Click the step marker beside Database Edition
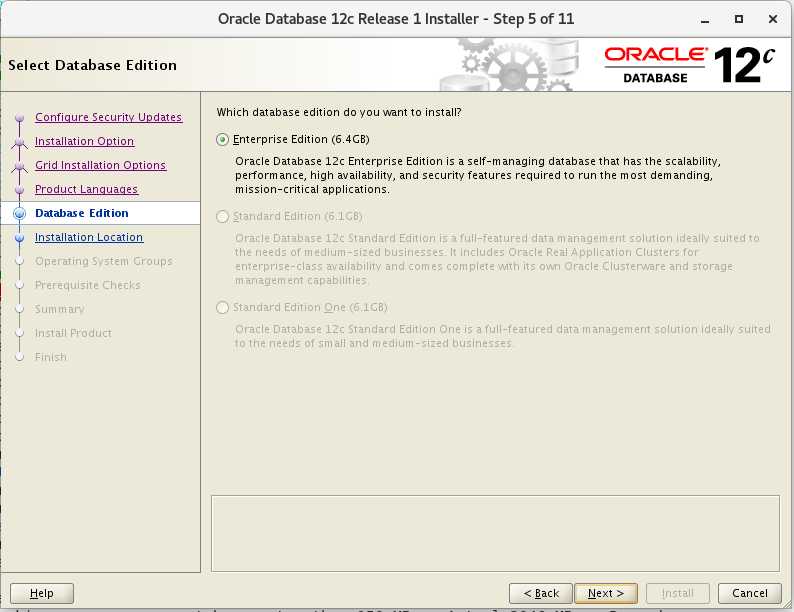794x612 pixels. pos(19,214)
